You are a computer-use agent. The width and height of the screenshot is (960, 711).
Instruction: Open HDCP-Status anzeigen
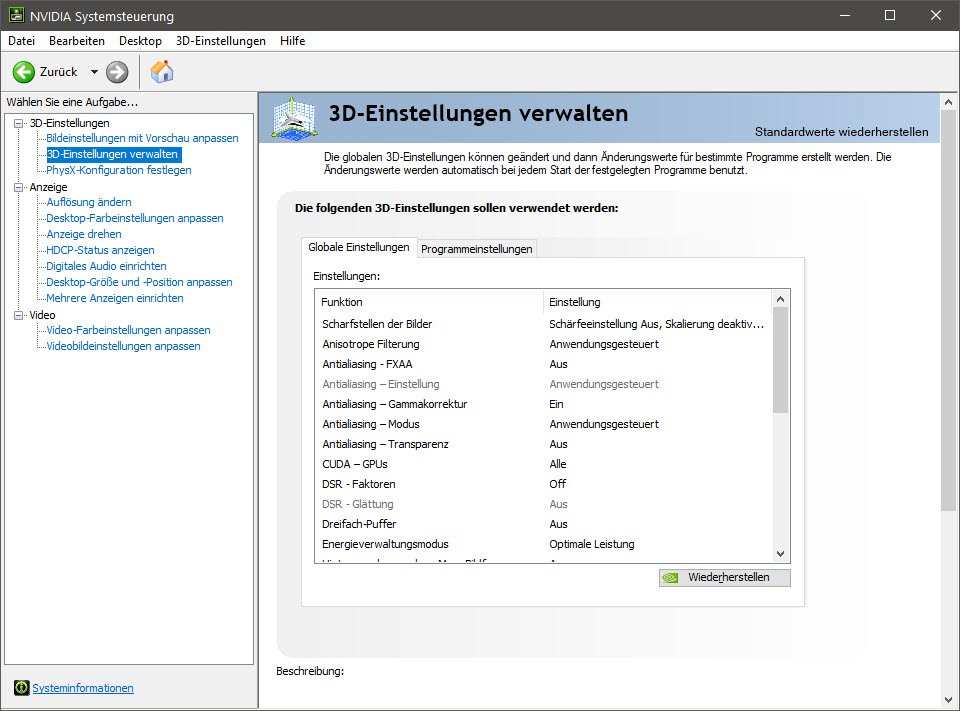[x=100, y=250]
